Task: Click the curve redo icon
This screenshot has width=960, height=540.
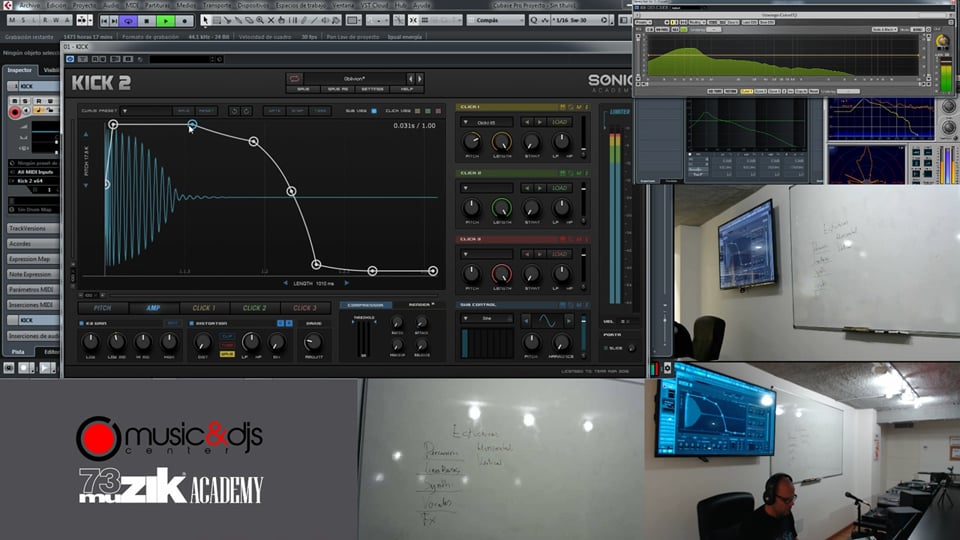Action: [x=246, y=111]
